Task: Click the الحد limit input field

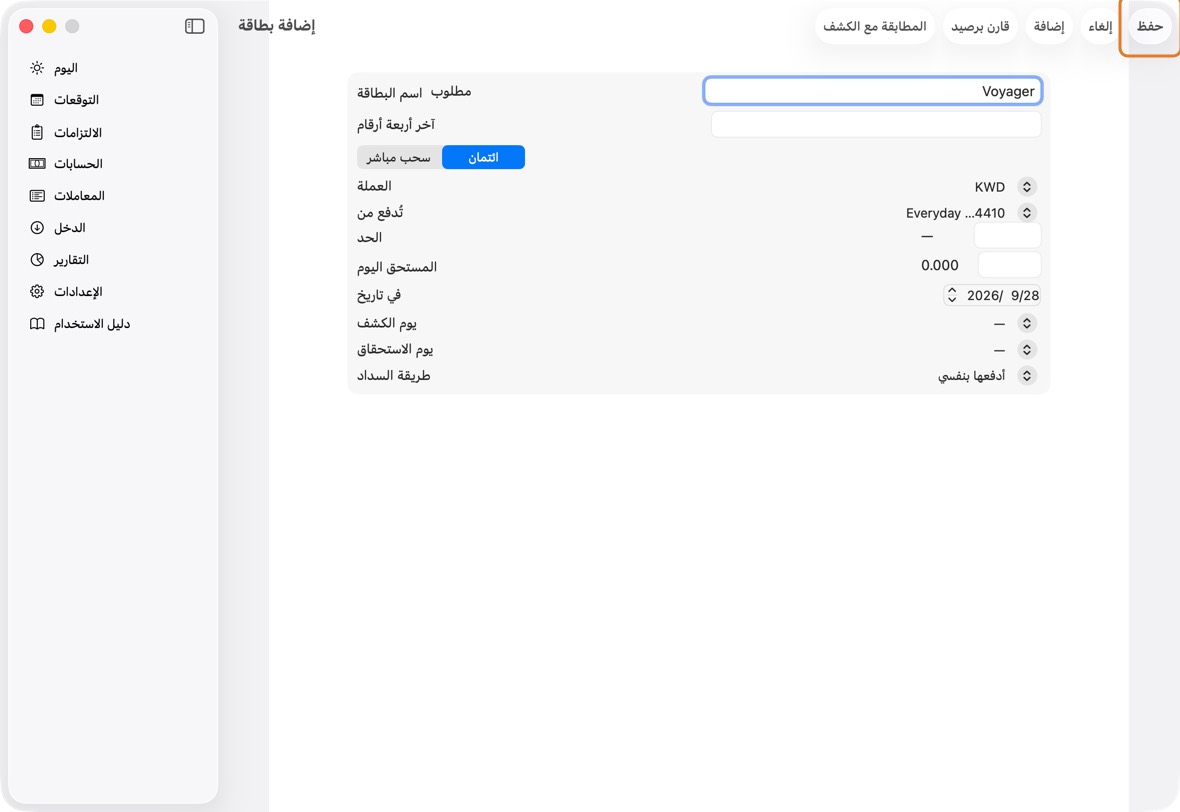Action: (x=1008, y=236)
